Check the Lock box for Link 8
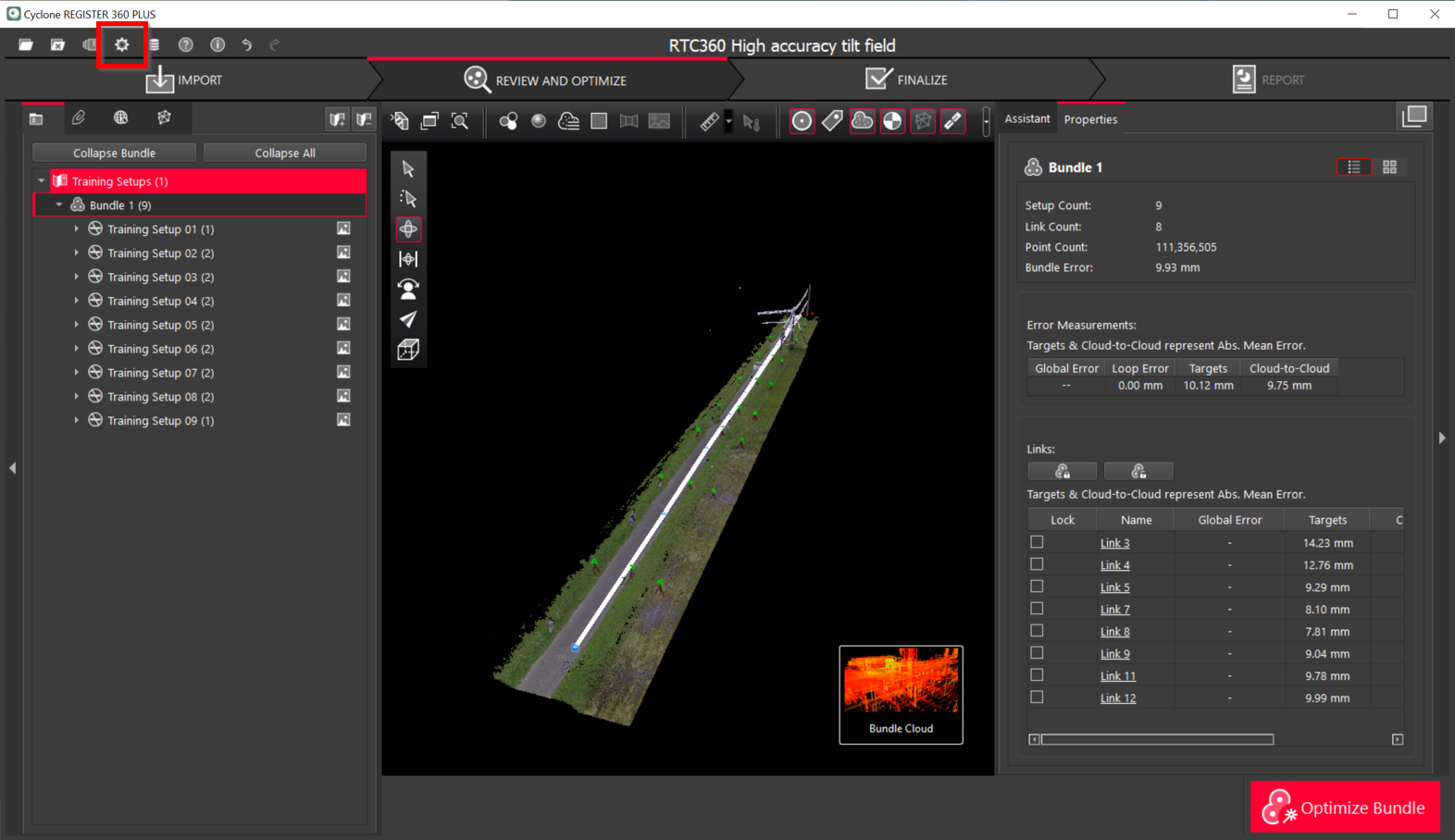 1037,631
